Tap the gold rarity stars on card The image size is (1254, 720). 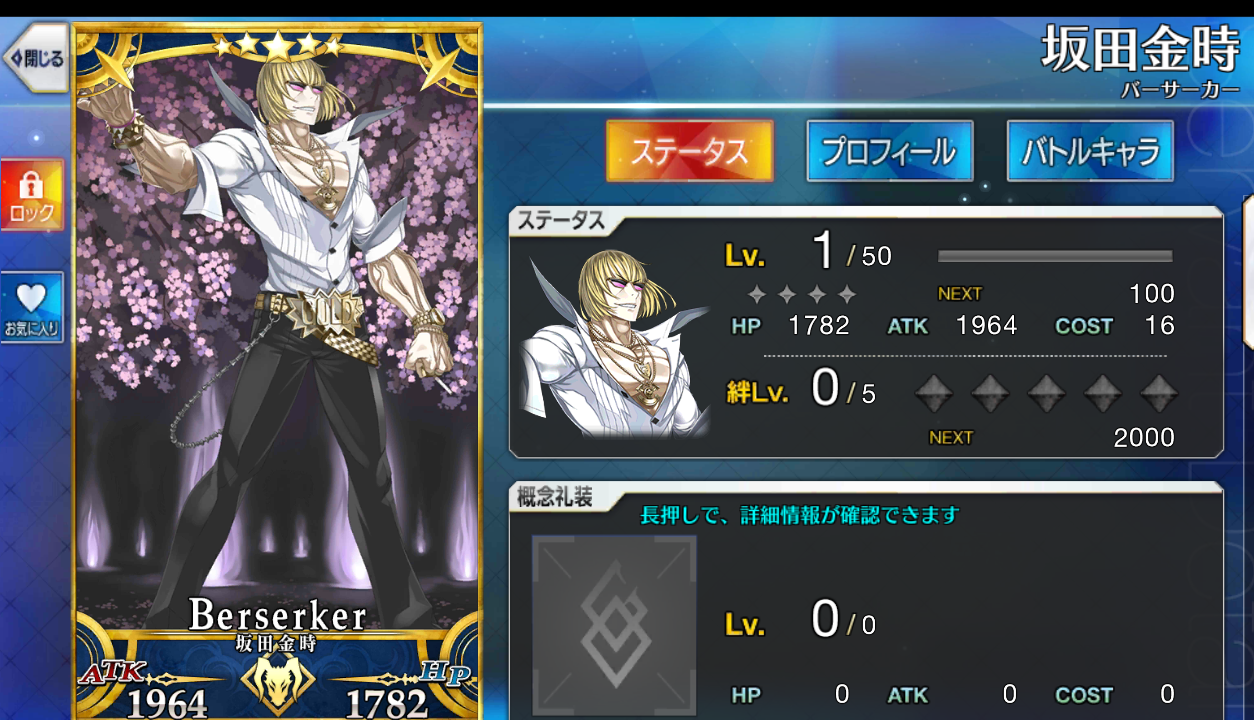[278, 44]
